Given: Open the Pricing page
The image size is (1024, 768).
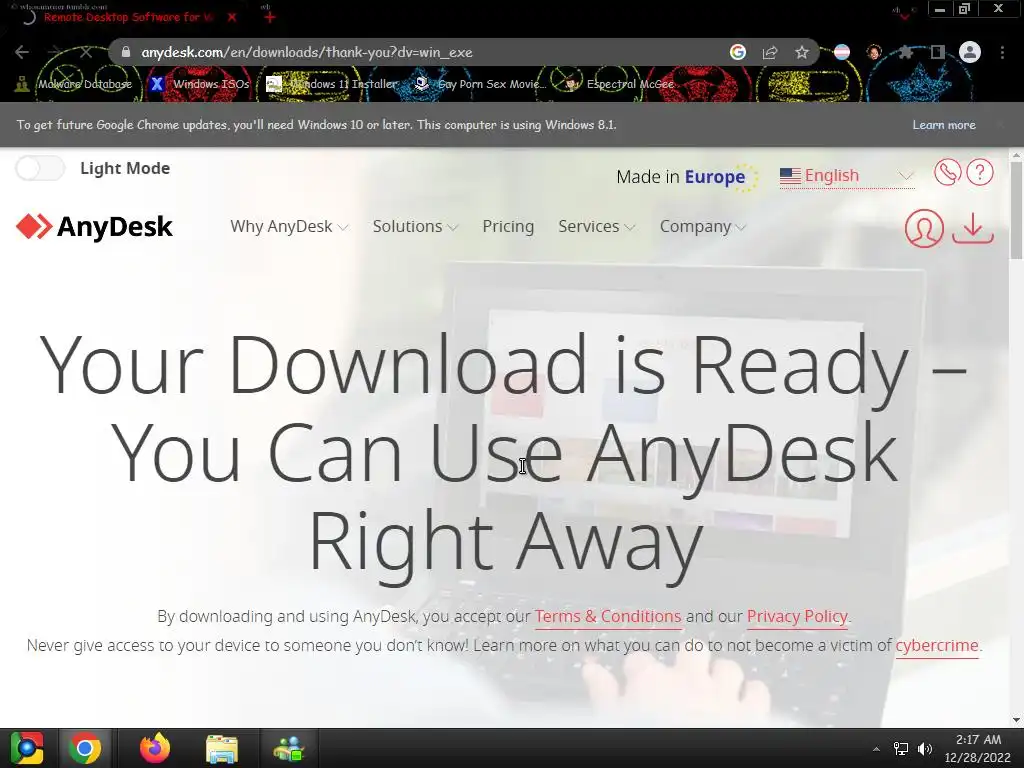Looking at the screenshot, I should [508, 227].
